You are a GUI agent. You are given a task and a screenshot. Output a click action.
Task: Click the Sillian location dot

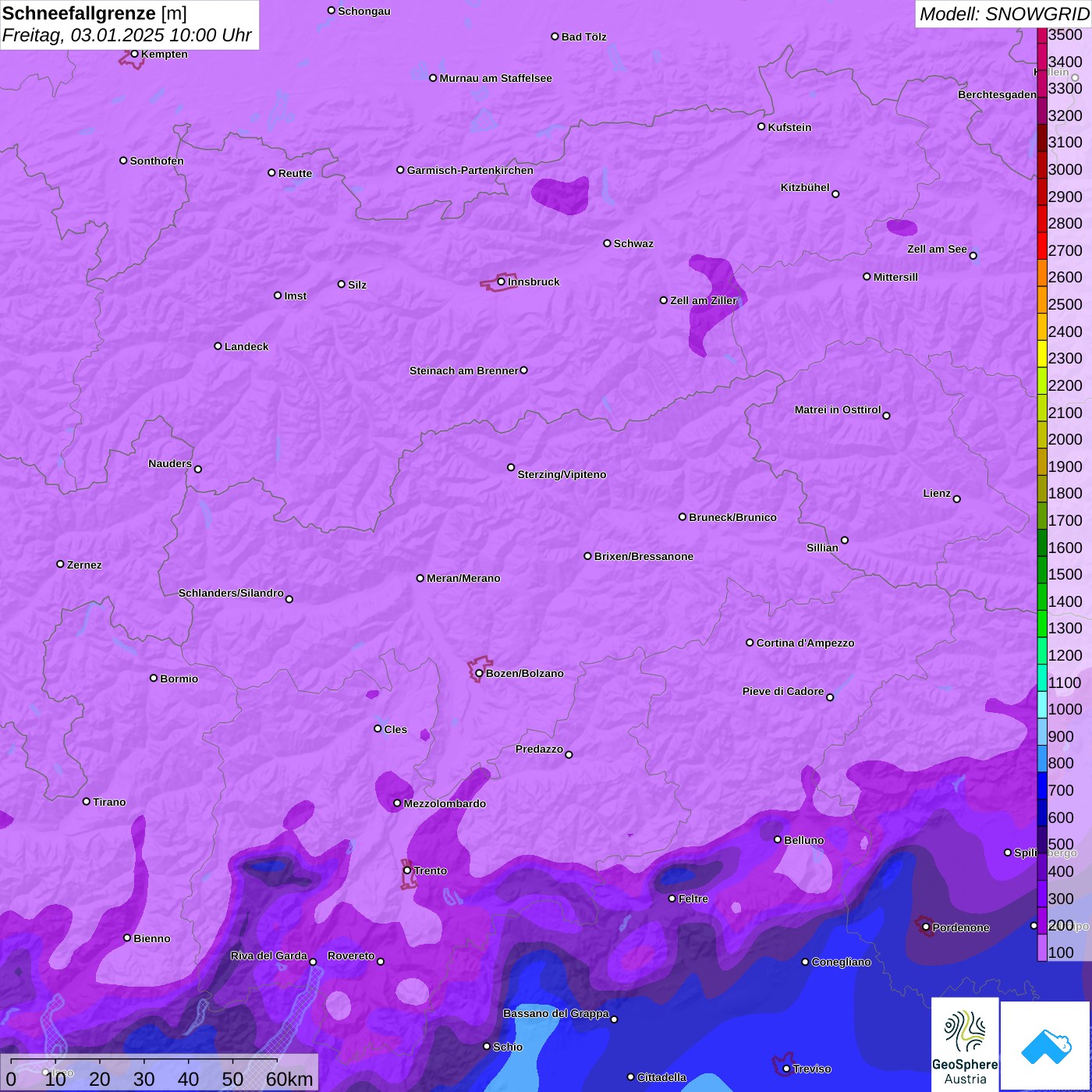[845, 540]
